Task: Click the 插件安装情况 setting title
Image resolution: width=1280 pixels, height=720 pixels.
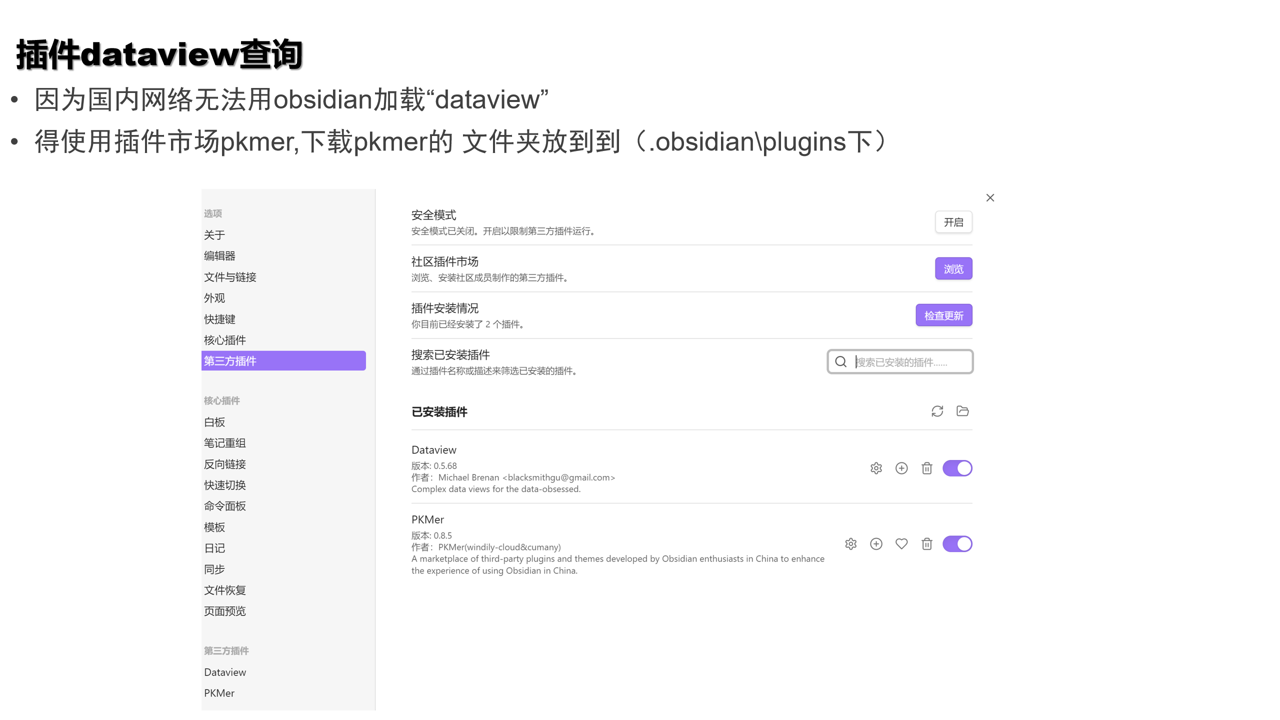Action: tap(445, 308)
